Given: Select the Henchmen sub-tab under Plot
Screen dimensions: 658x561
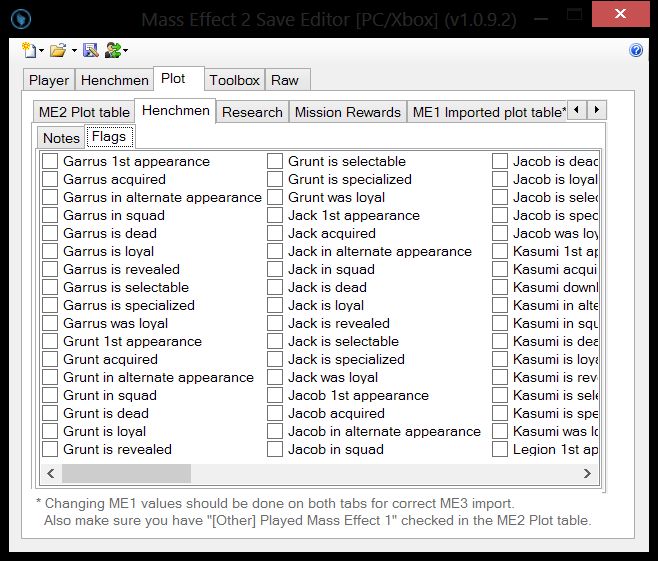Looking at the screenshot, I should pos(175,111).
